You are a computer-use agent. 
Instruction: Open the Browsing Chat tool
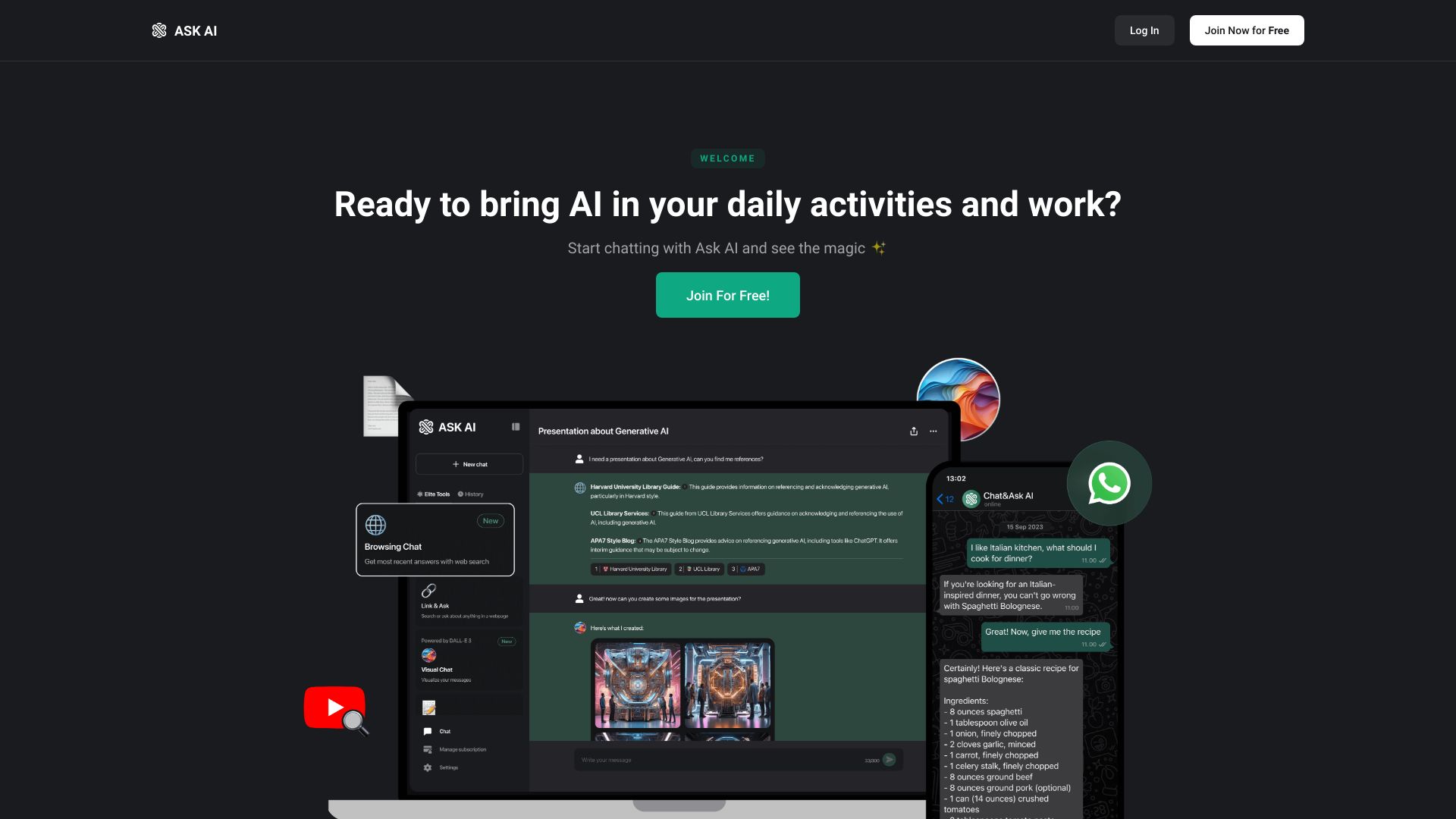click(435, 540)
